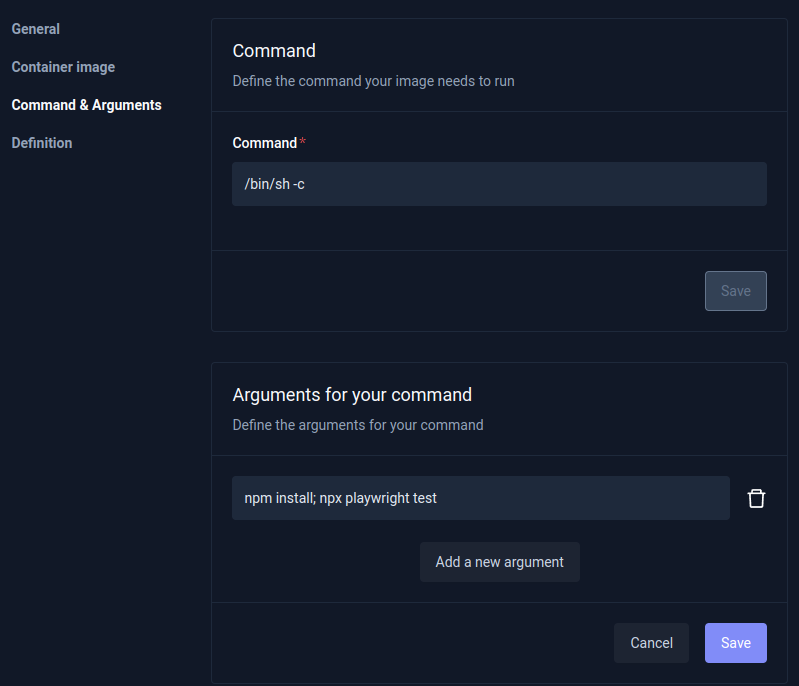Viewport: 799px width, 686px height.
Task: Click the 'Arguments for your command' heading
Action: [352, 395]
